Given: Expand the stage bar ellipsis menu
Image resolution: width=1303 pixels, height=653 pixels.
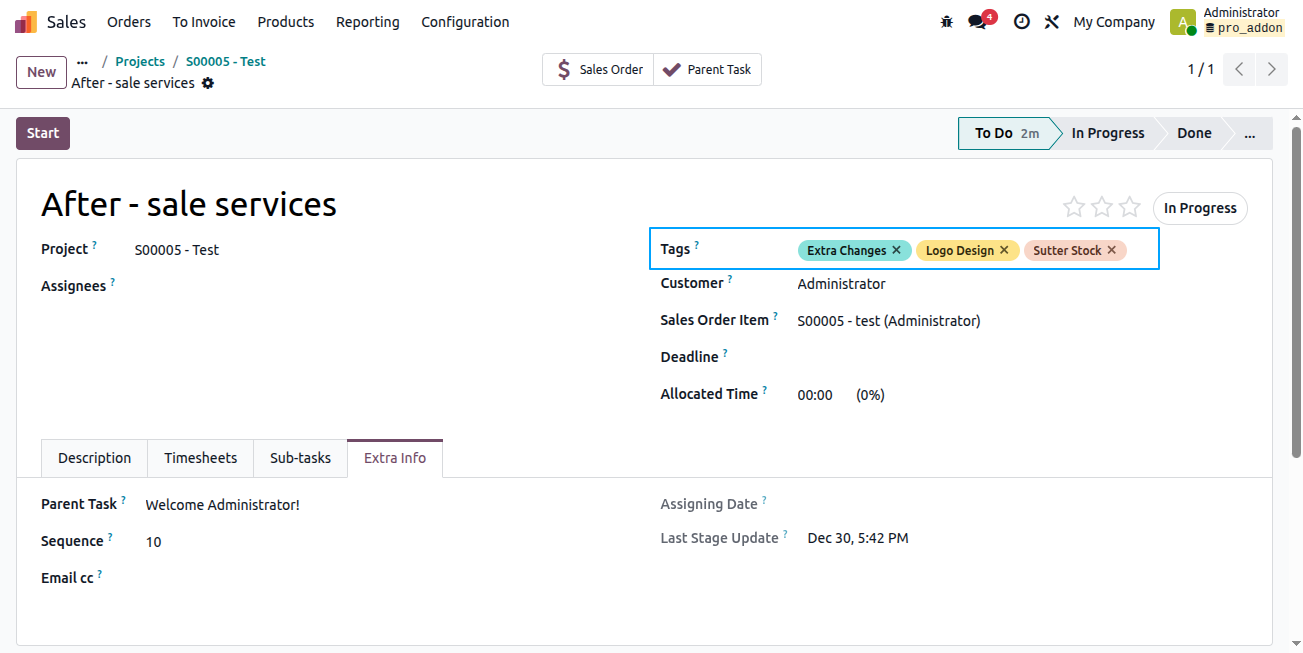Looking at the screenshot, I should coord(1249,133).
